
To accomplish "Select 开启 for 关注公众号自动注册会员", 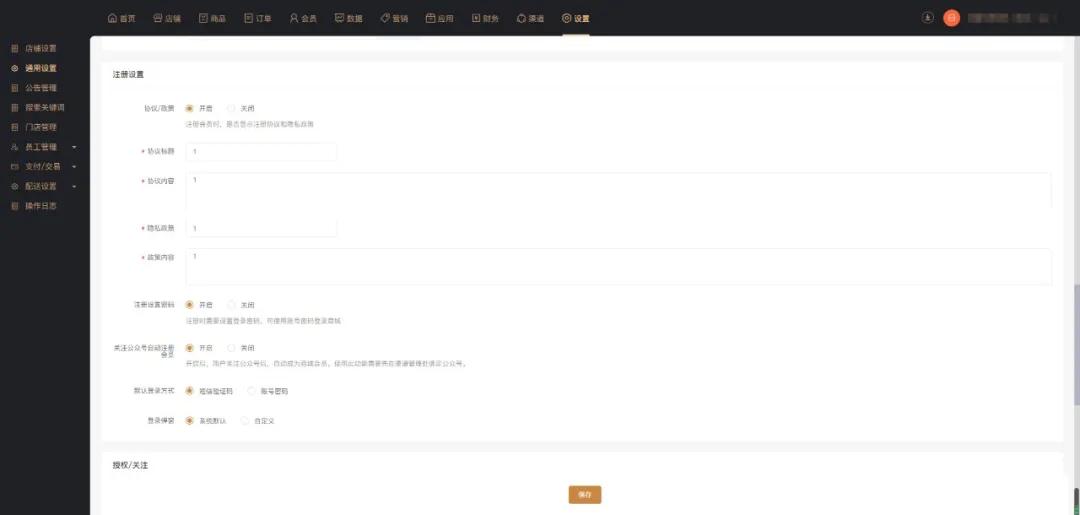I will pos(189,348).
